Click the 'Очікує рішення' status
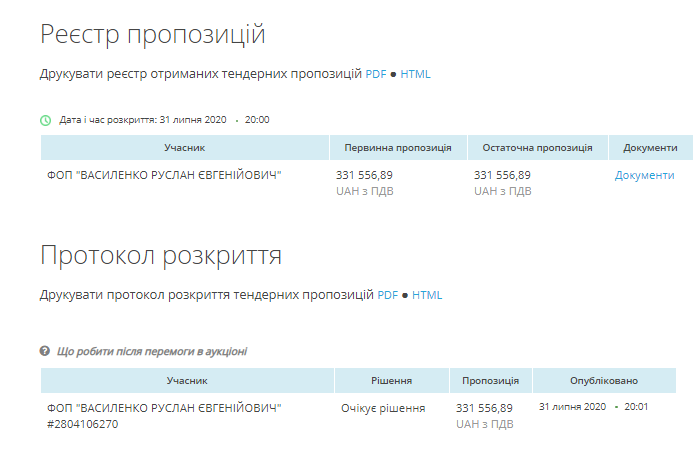This screenshot has height=467, width=698. (x=382, y=408)
